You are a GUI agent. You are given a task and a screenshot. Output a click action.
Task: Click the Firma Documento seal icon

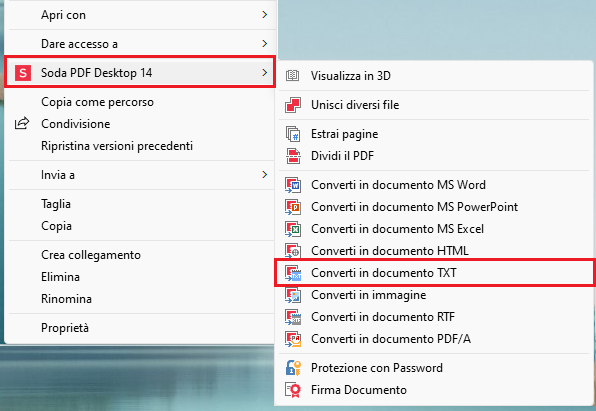pyautogui.click(x=293, y=390)
